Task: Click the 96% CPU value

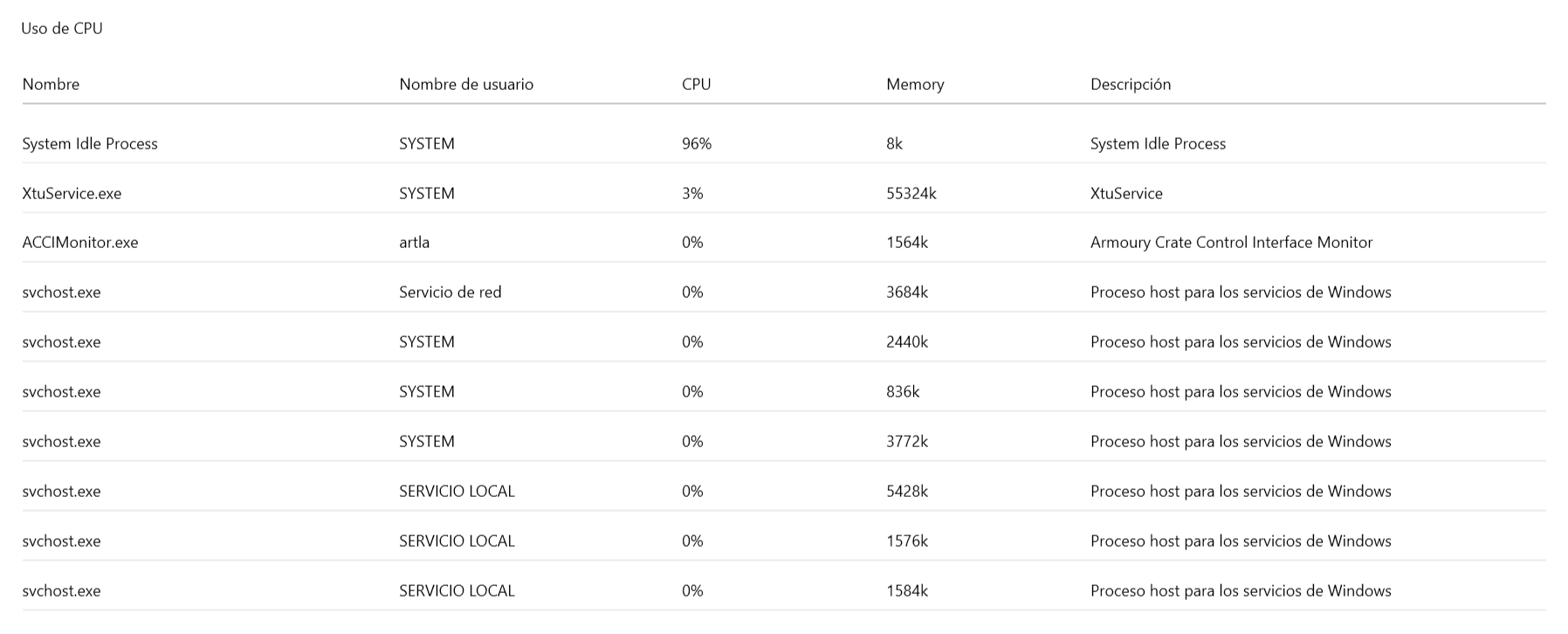Action: click(697, 143)
